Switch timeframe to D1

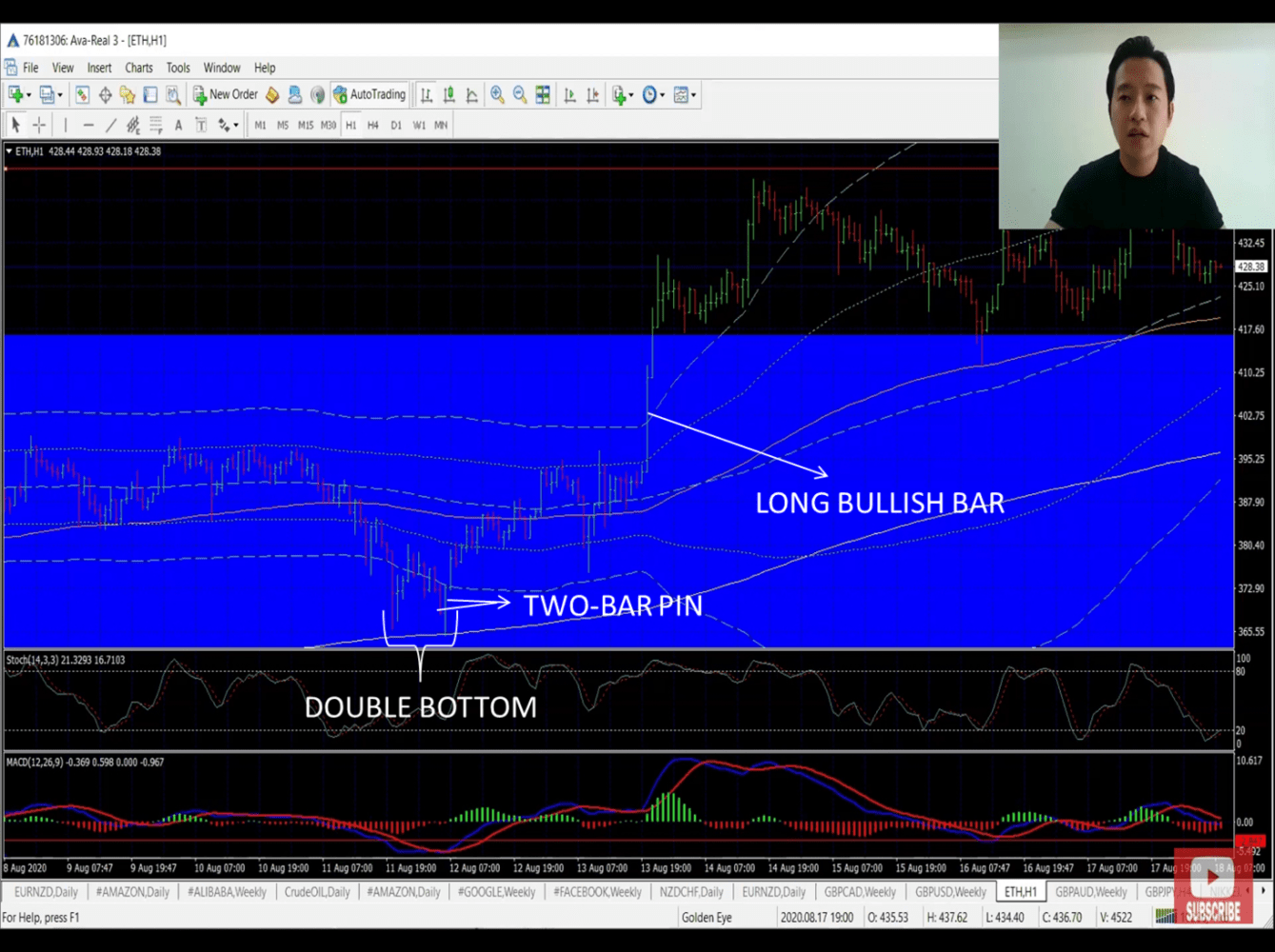click(396, 125)
